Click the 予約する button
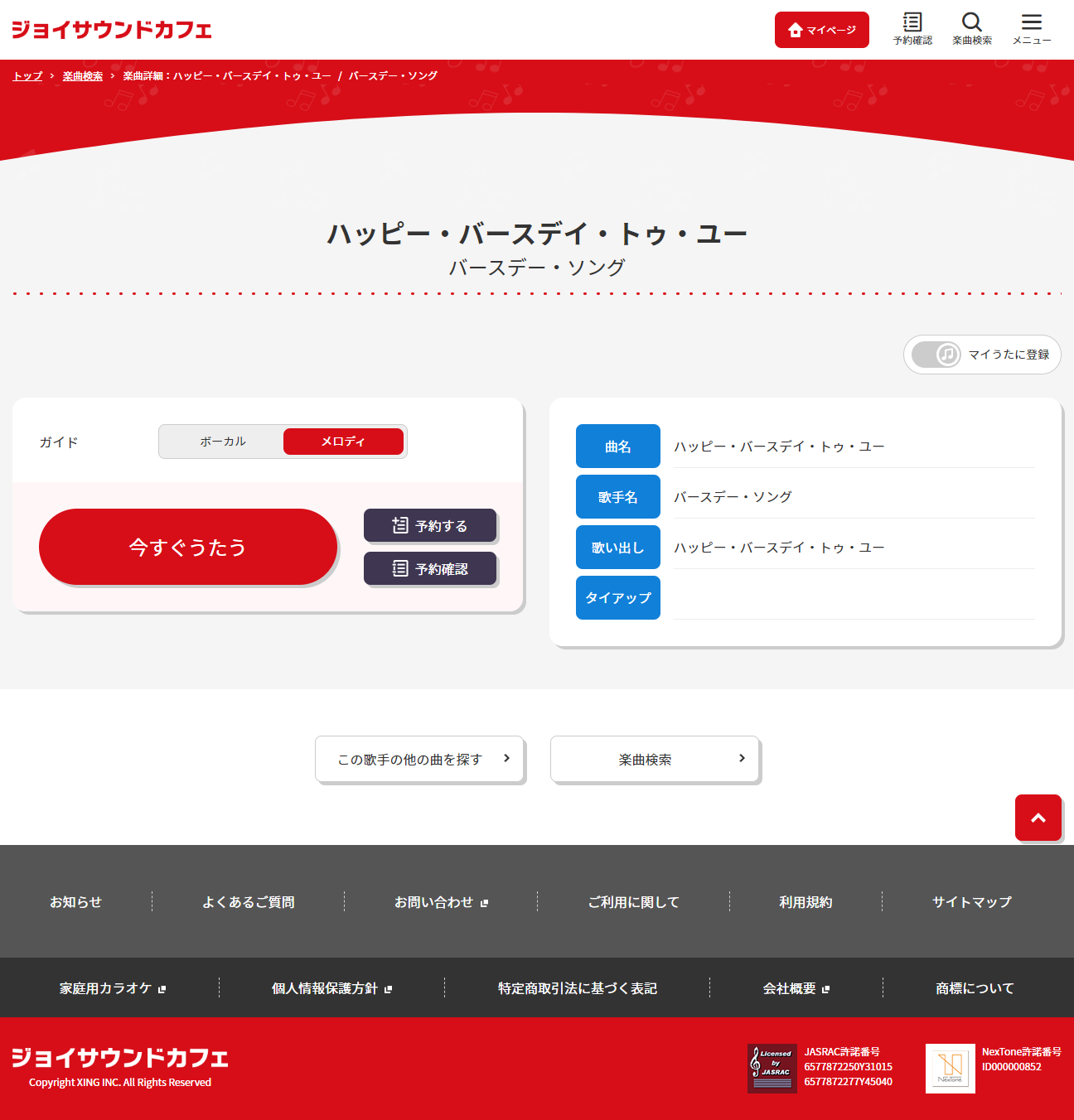The width and height of the screenshot is (1074, 1120). pos(430,525)
